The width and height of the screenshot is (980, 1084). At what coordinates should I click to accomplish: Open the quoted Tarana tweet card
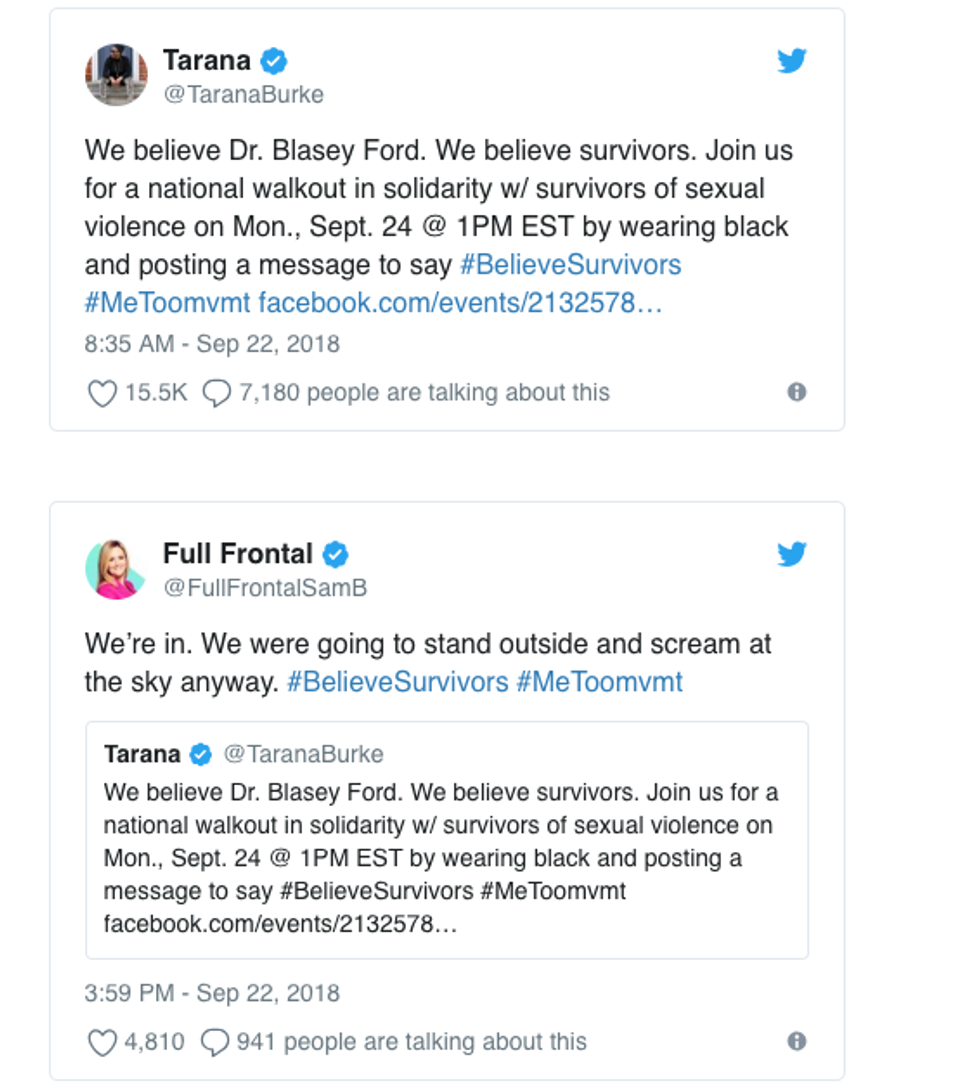(446, 840)
